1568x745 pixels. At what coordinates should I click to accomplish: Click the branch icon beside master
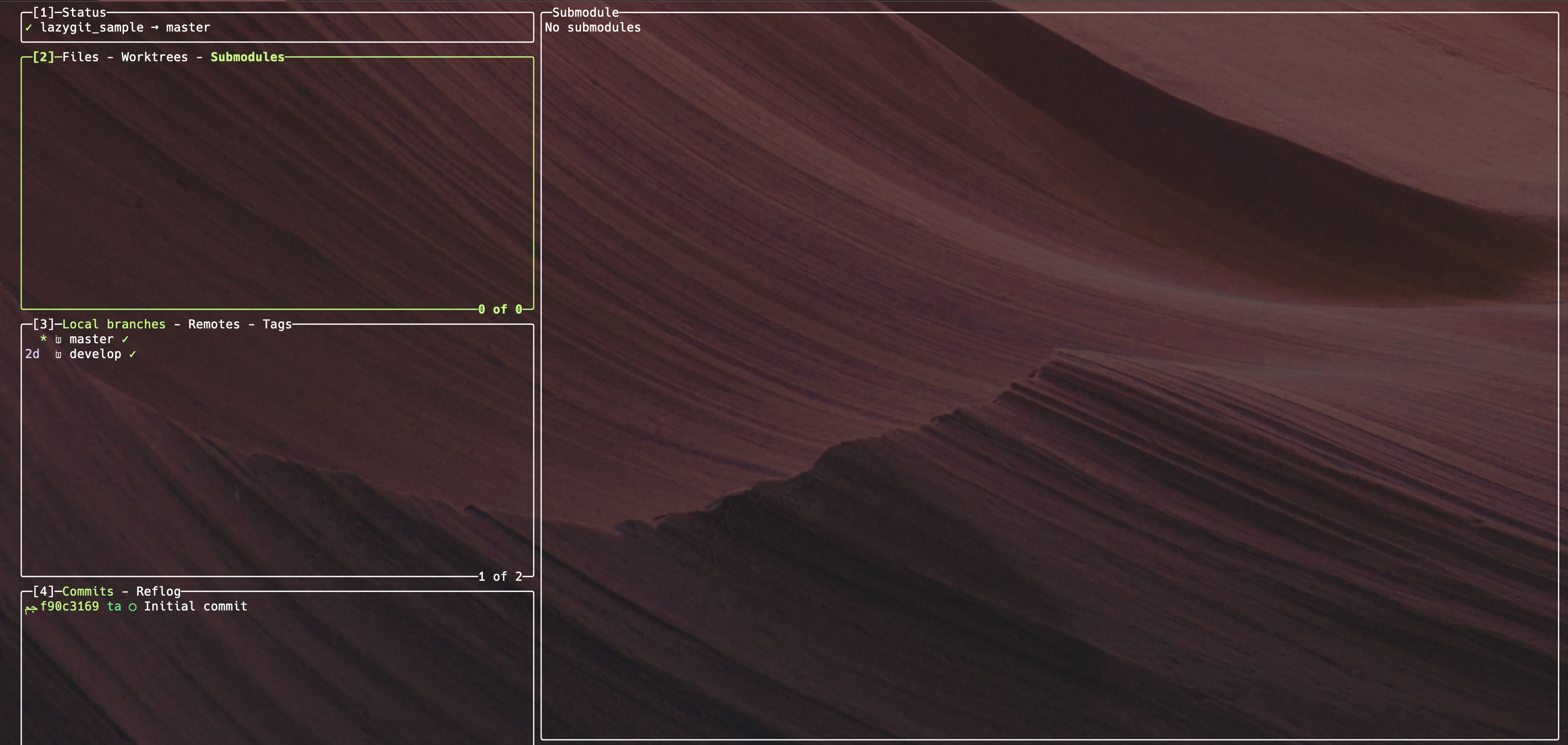tap(58, 340)
